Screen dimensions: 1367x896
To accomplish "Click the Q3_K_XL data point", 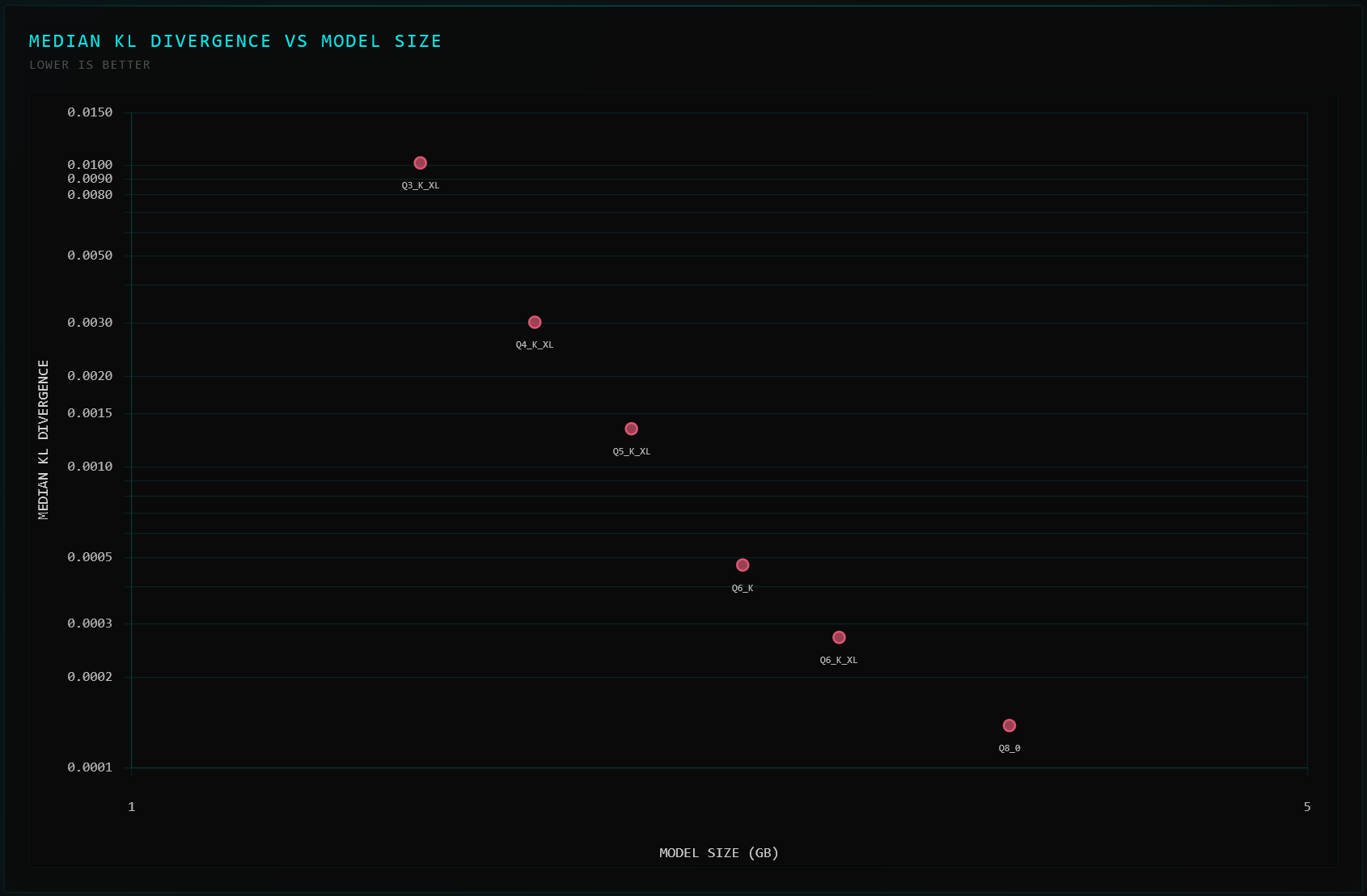I will pyautogui.click(x=421, y=163).
